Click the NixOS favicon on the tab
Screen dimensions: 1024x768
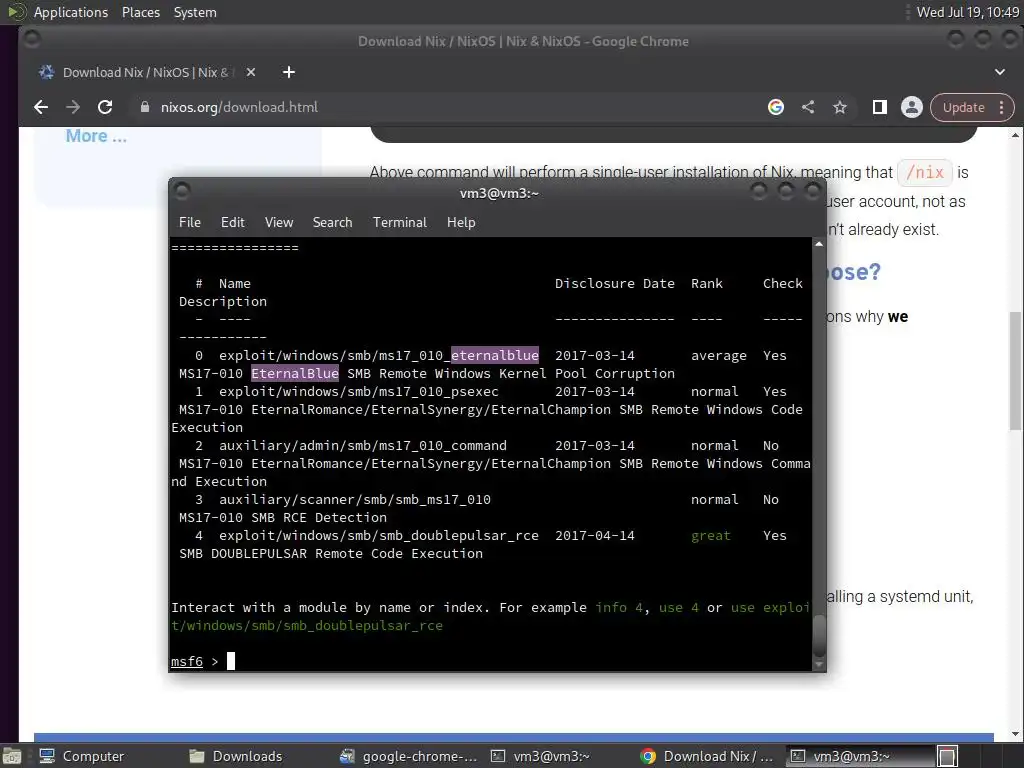46,72
